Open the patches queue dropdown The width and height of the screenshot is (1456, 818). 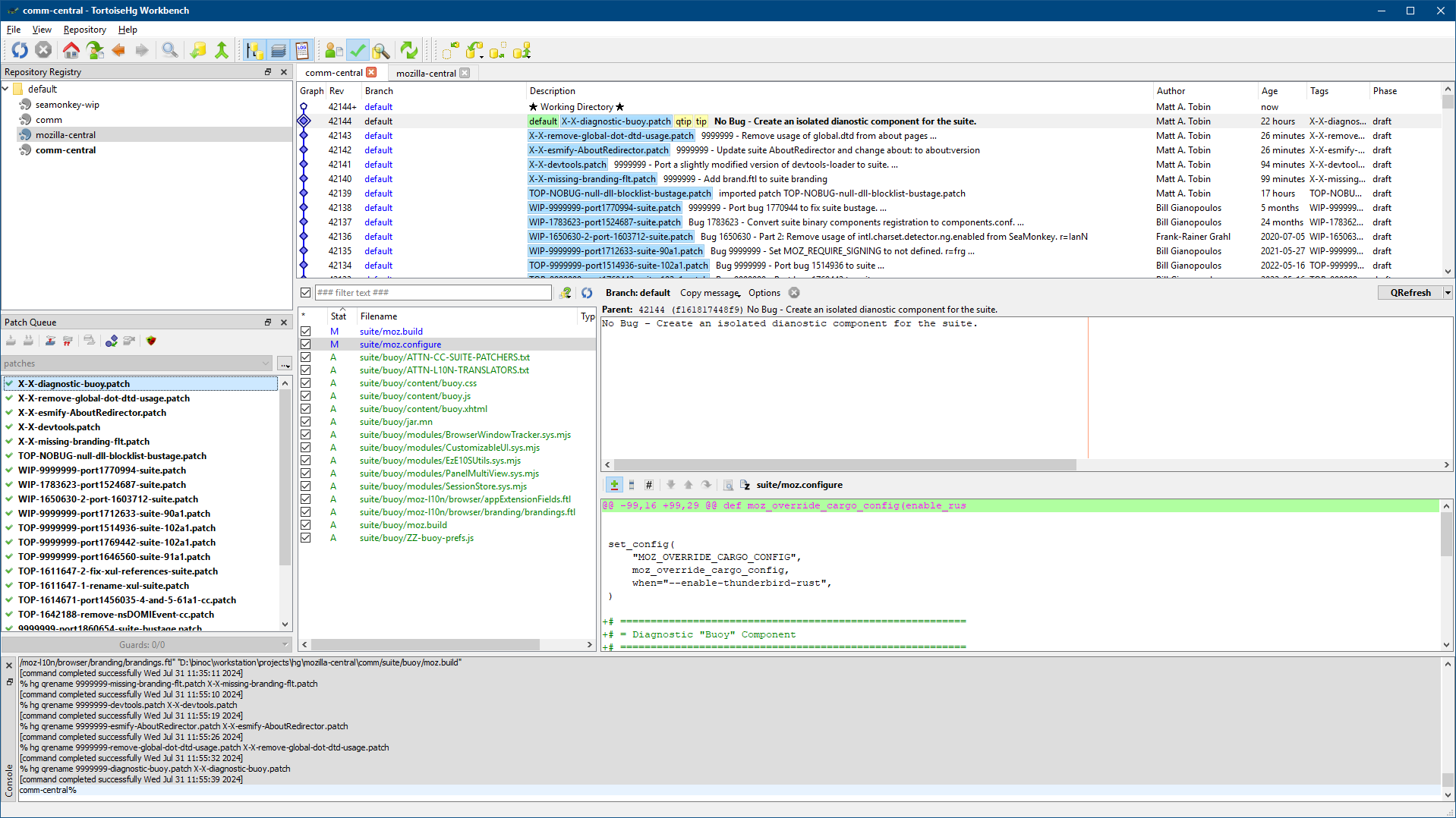tap(137, 363)
